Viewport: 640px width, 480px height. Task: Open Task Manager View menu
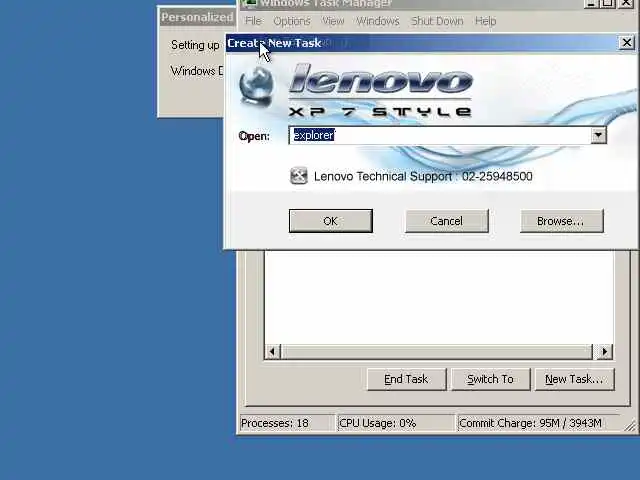(333, 21)
